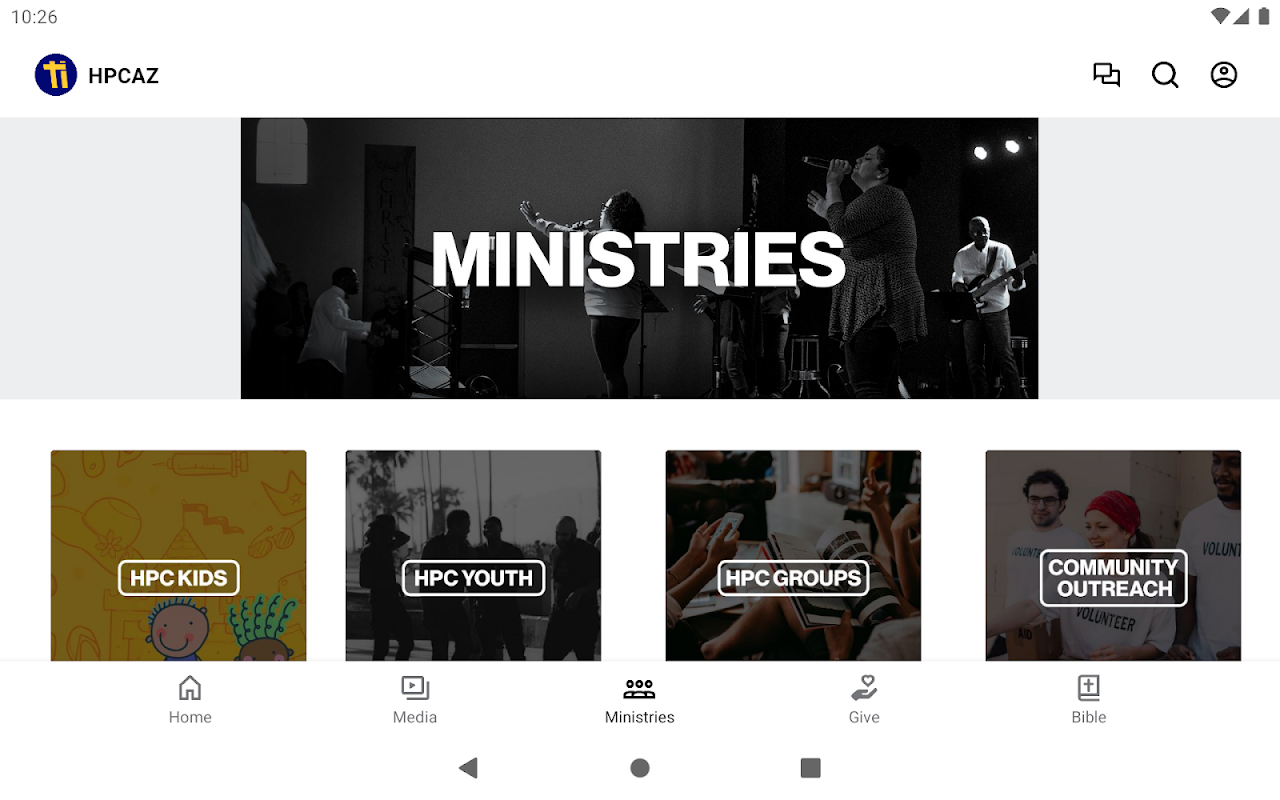Select the Ministries tab icon
This screenshot has height=800, width=1280.
(x=640, y=688)
